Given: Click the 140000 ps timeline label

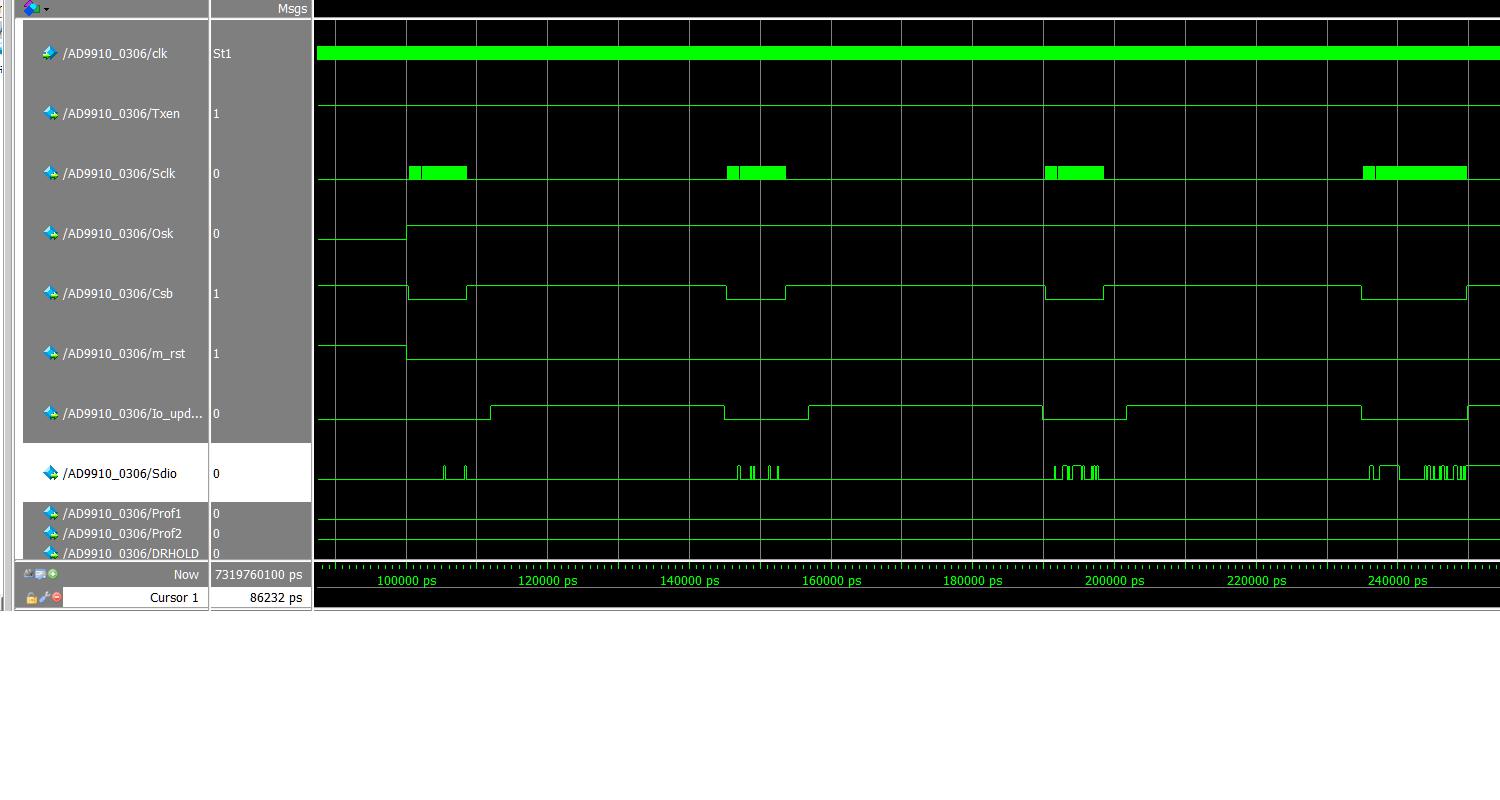Looking at the screenshot, I should [x=689, y=580].
